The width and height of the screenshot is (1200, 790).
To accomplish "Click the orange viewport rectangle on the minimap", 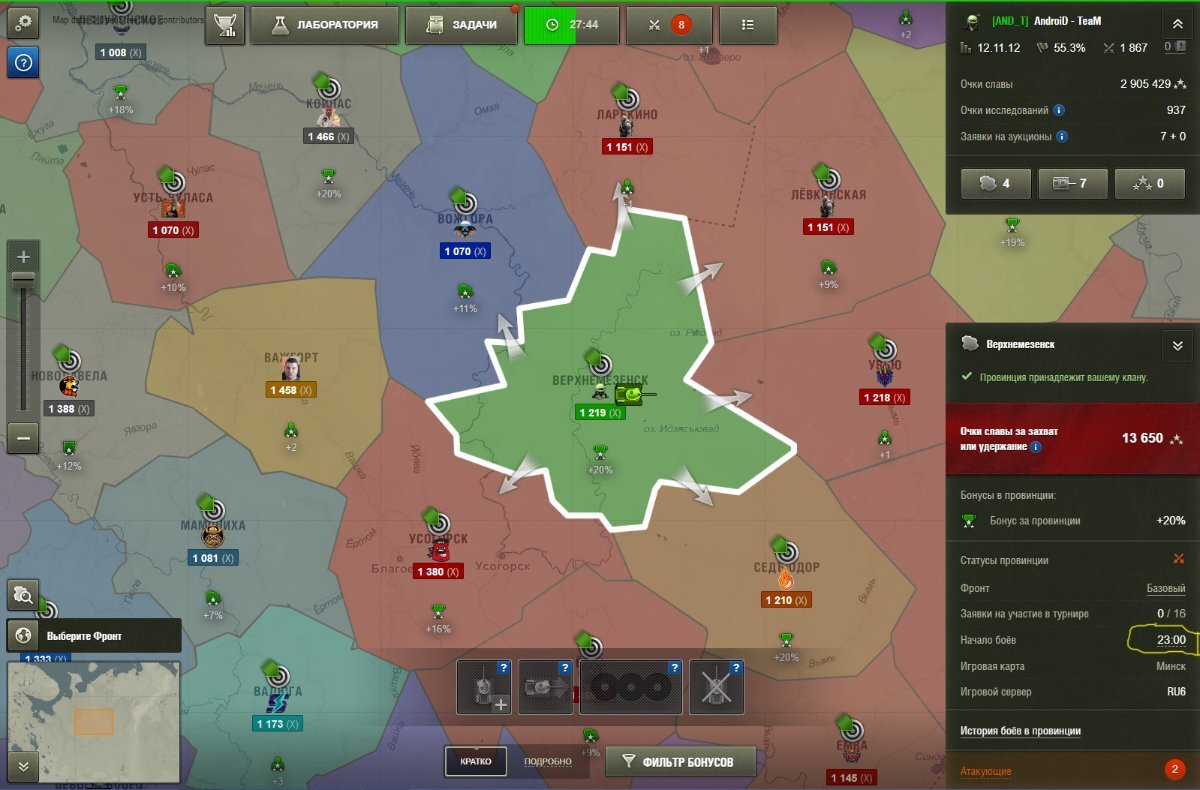I will click(94, 721).
